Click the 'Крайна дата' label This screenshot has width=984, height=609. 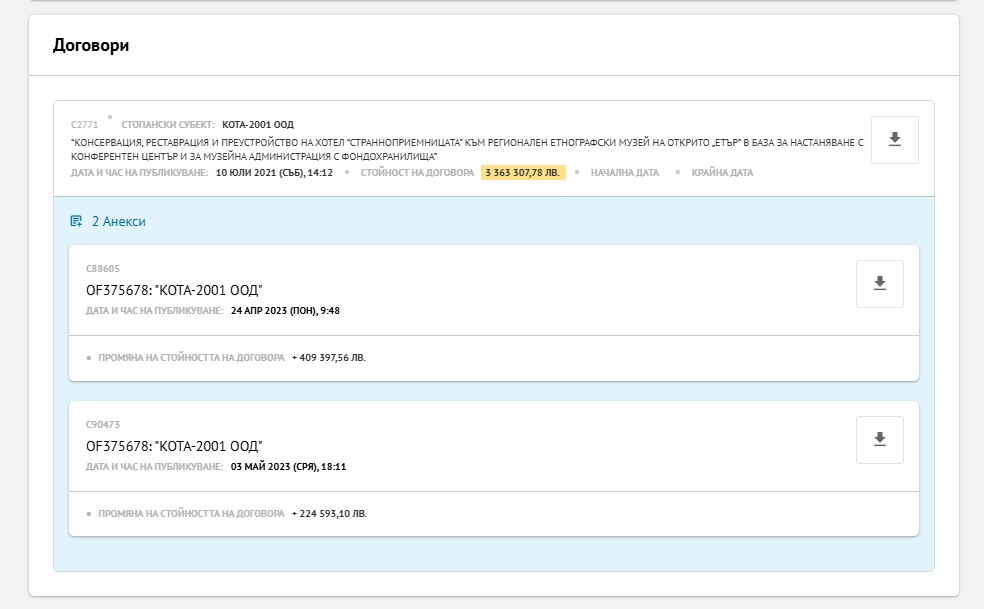click(722, 173)
